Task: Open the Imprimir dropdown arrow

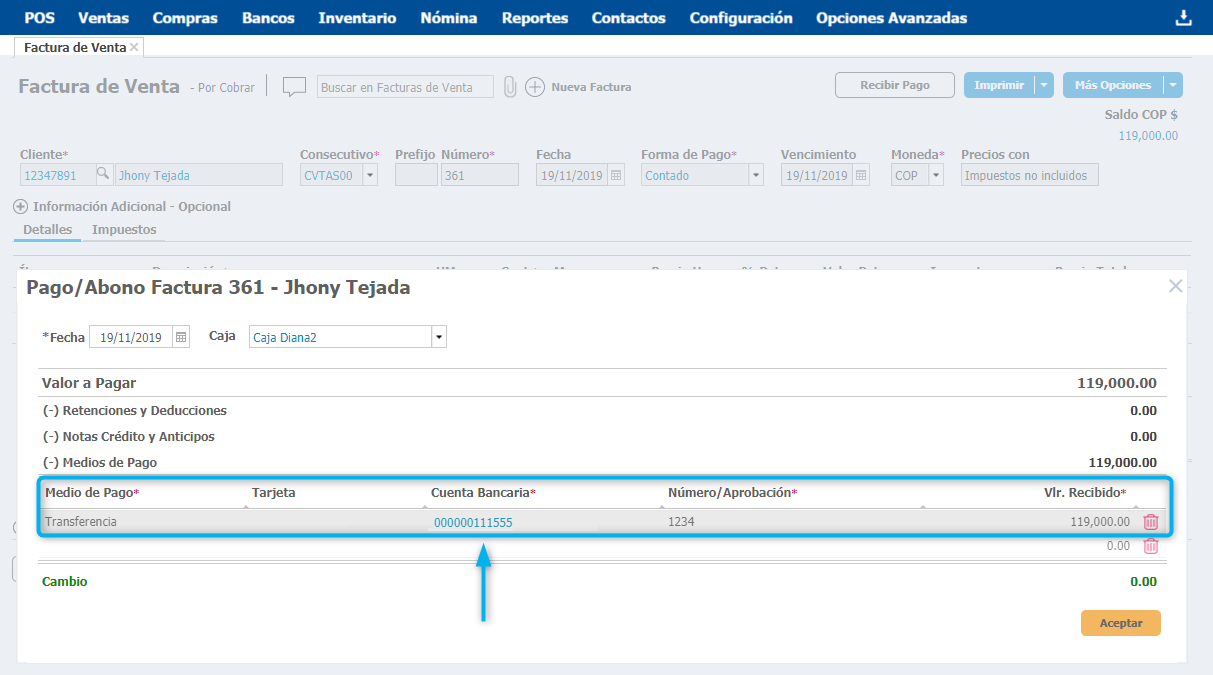Action: click(1044, 86)
